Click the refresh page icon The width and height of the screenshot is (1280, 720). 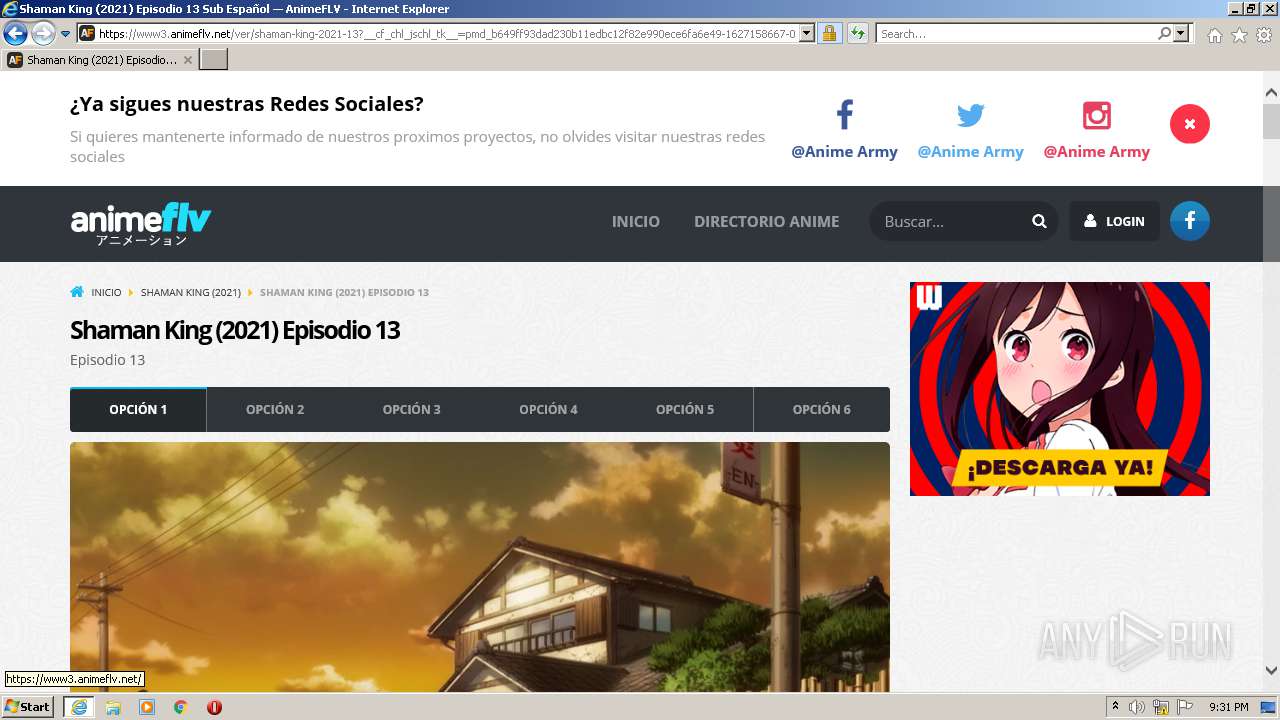tap(858, 33)
